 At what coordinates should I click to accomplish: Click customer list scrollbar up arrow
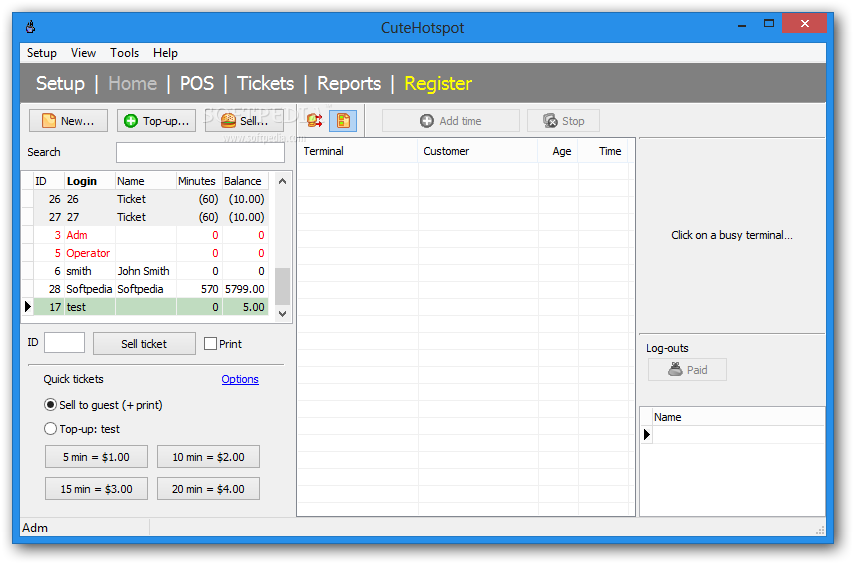(x=282, y=181)
